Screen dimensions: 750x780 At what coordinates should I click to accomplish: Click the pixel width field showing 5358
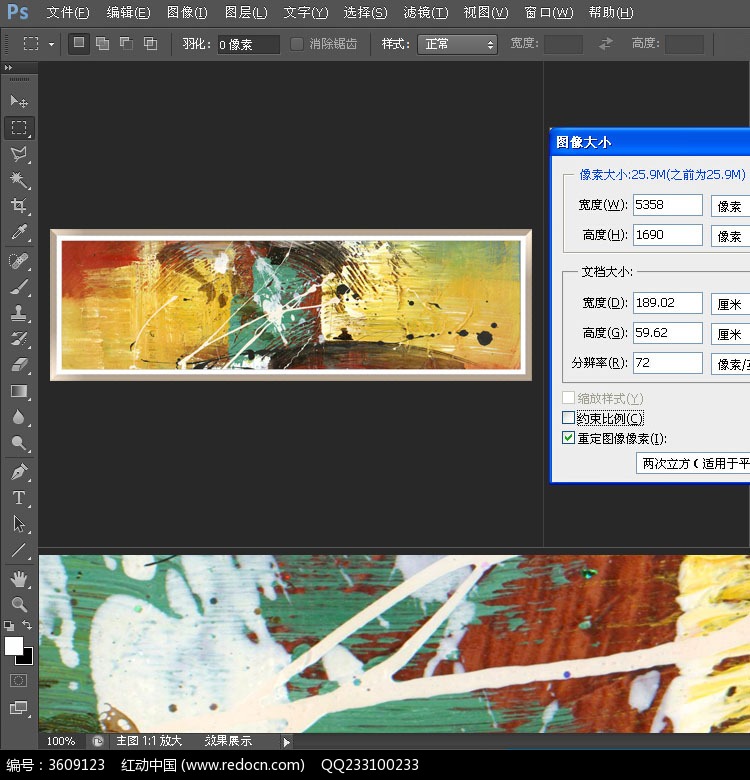tap(667, 205)
